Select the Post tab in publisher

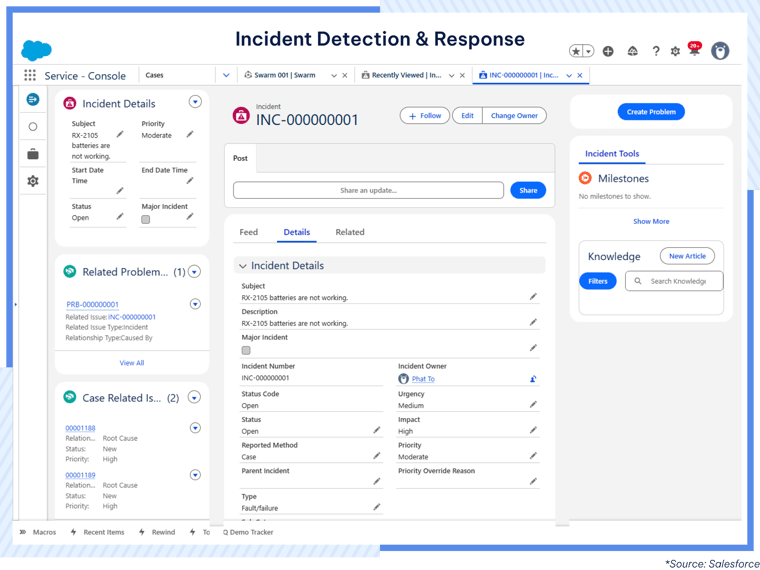[240, 158]
